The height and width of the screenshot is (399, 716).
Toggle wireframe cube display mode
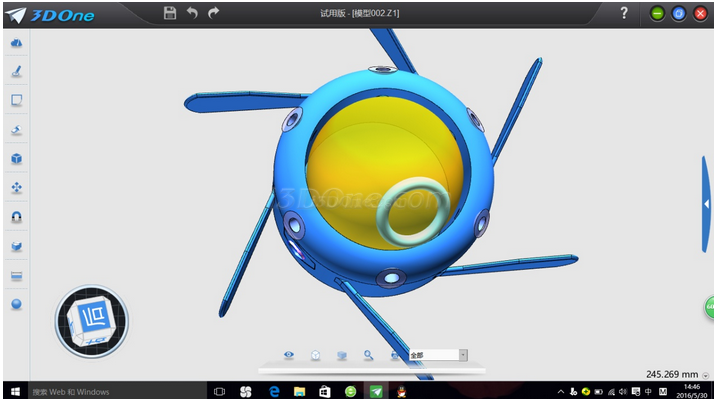316,355
